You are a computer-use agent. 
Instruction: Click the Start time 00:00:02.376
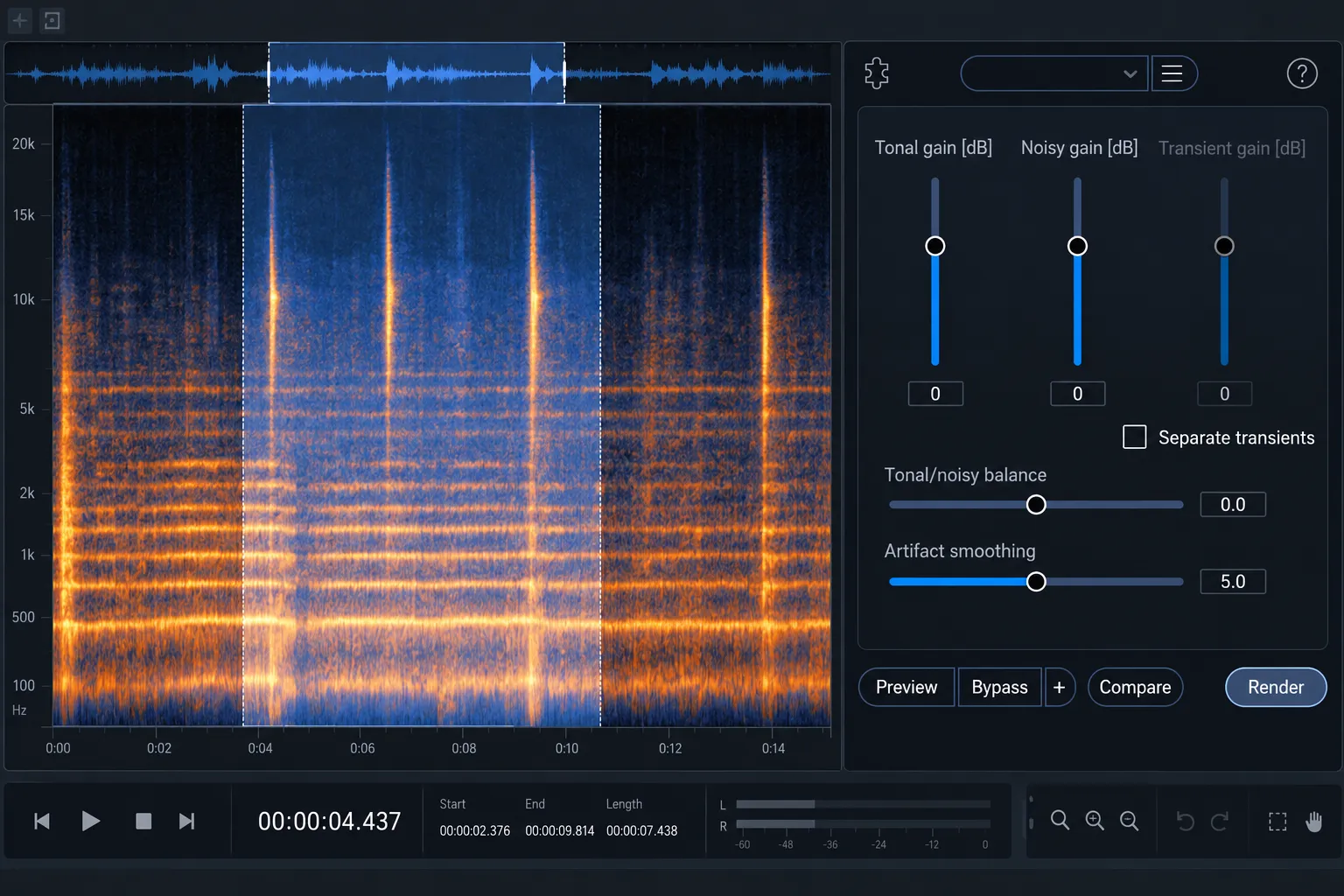point(474,831)
